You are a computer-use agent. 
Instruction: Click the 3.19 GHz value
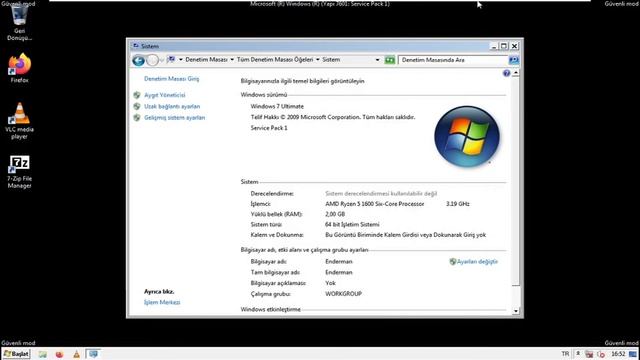[x=458, y=204]
